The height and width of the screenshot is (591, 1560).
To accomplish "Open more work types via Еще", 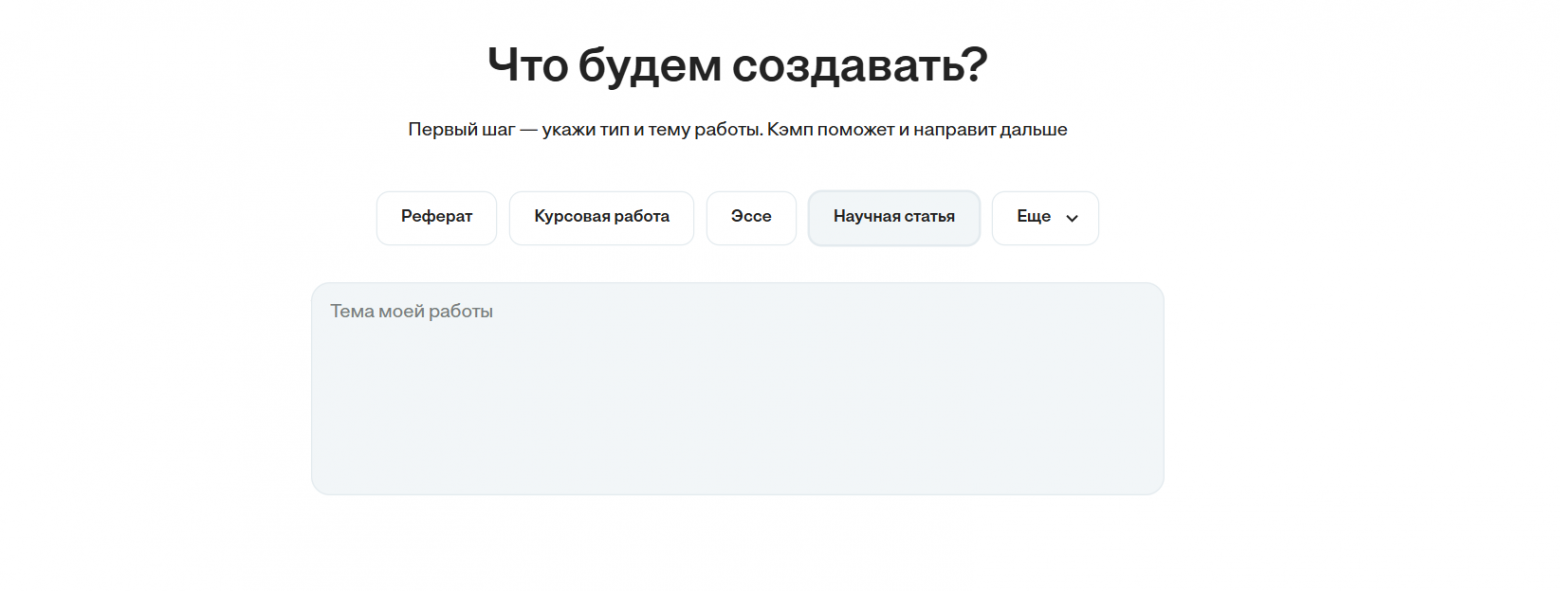I will pyautogui.click(x=1045, y=218).
